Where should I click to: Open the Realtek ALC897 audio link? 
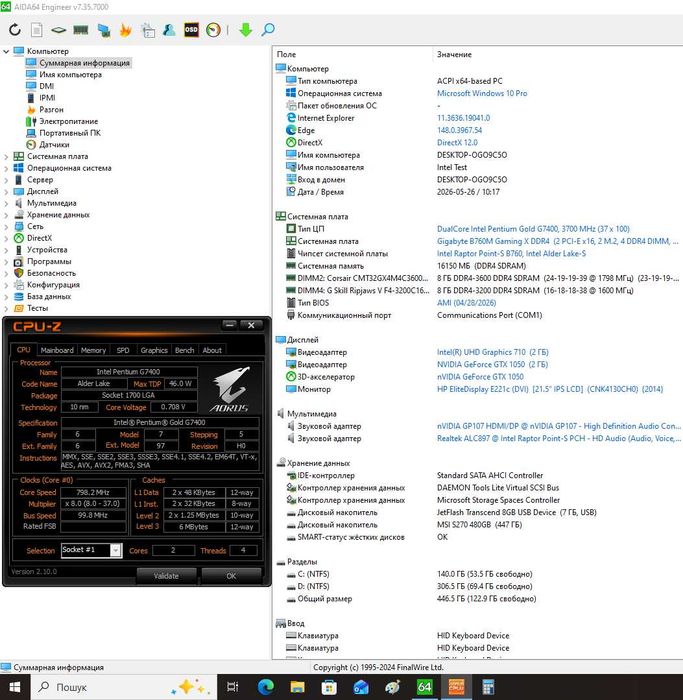click(559, 438)
